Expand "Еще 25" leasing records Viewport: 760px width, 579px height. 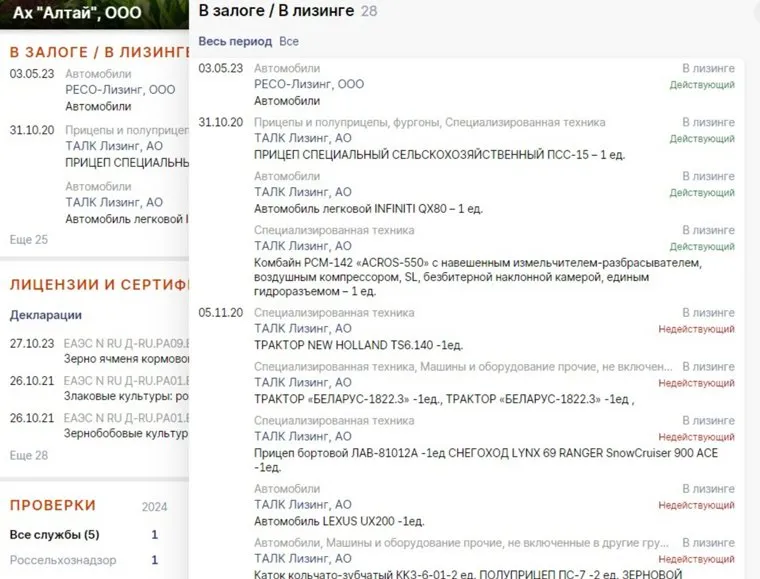point(28,240)
